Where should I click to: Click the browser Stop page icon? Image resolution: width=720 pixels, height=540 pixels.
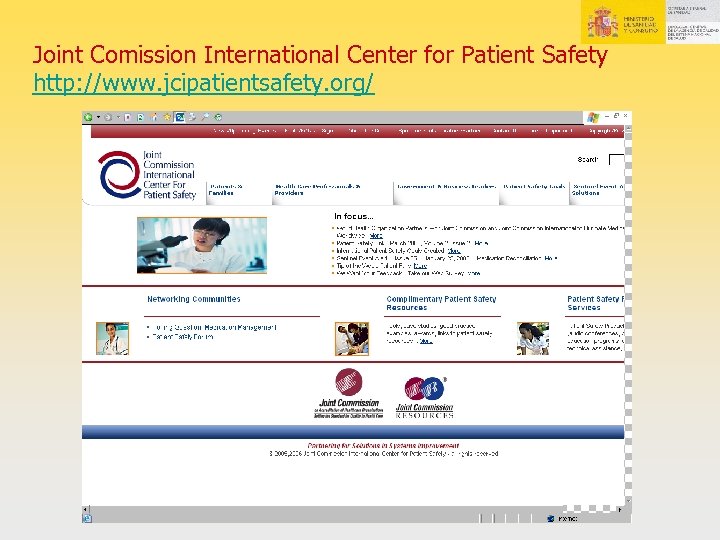pyautogui.click(x=128, y=117)
